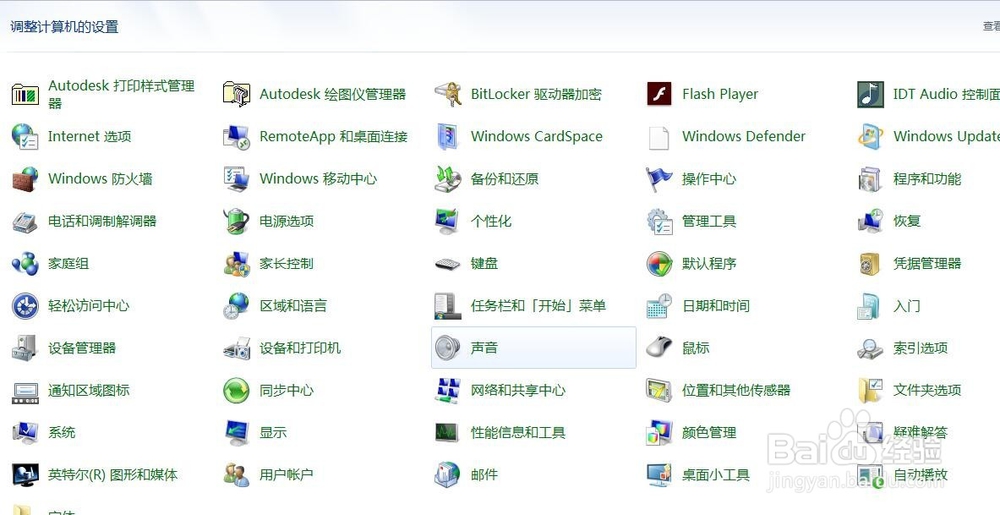Open the 邮件 mail icon

pyautogui.click(x=448, y=475)
